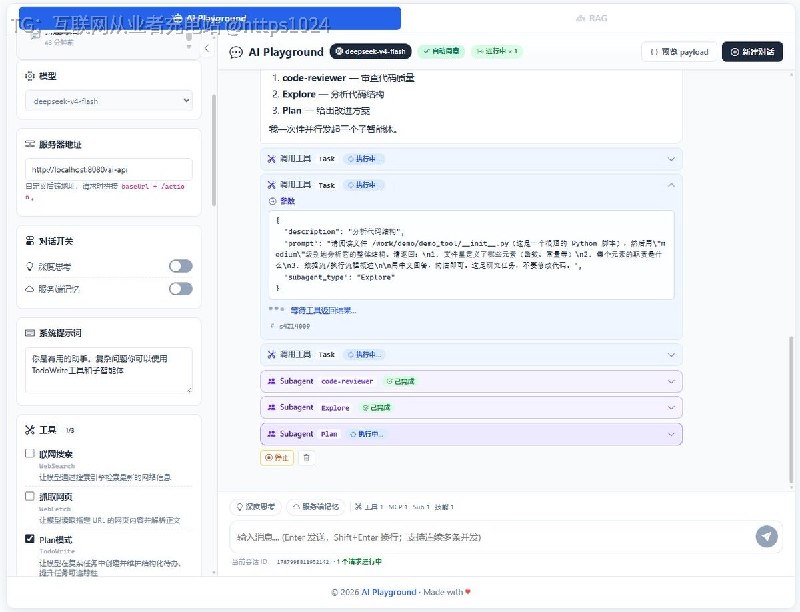This screenshot has width=800, height=612.
Task: Click the people icon on Subagent Plan row
Action: coord(271,434)
